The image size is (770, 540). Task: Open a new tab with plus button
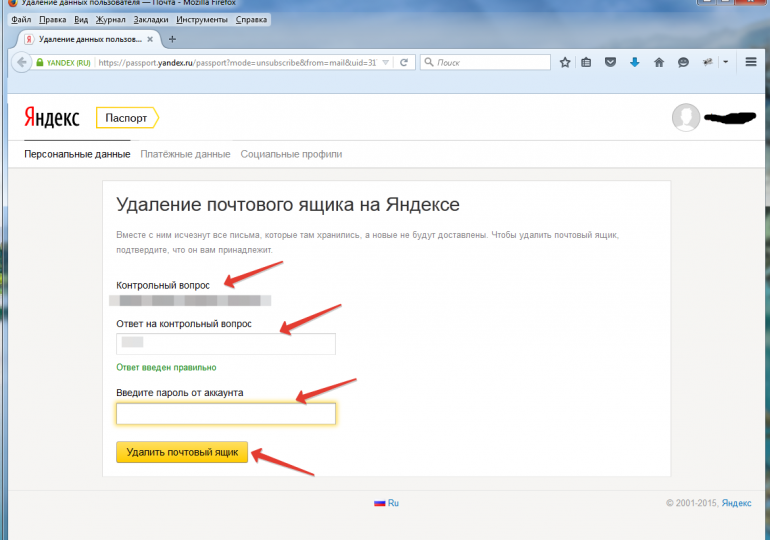(x=172, y=39)
